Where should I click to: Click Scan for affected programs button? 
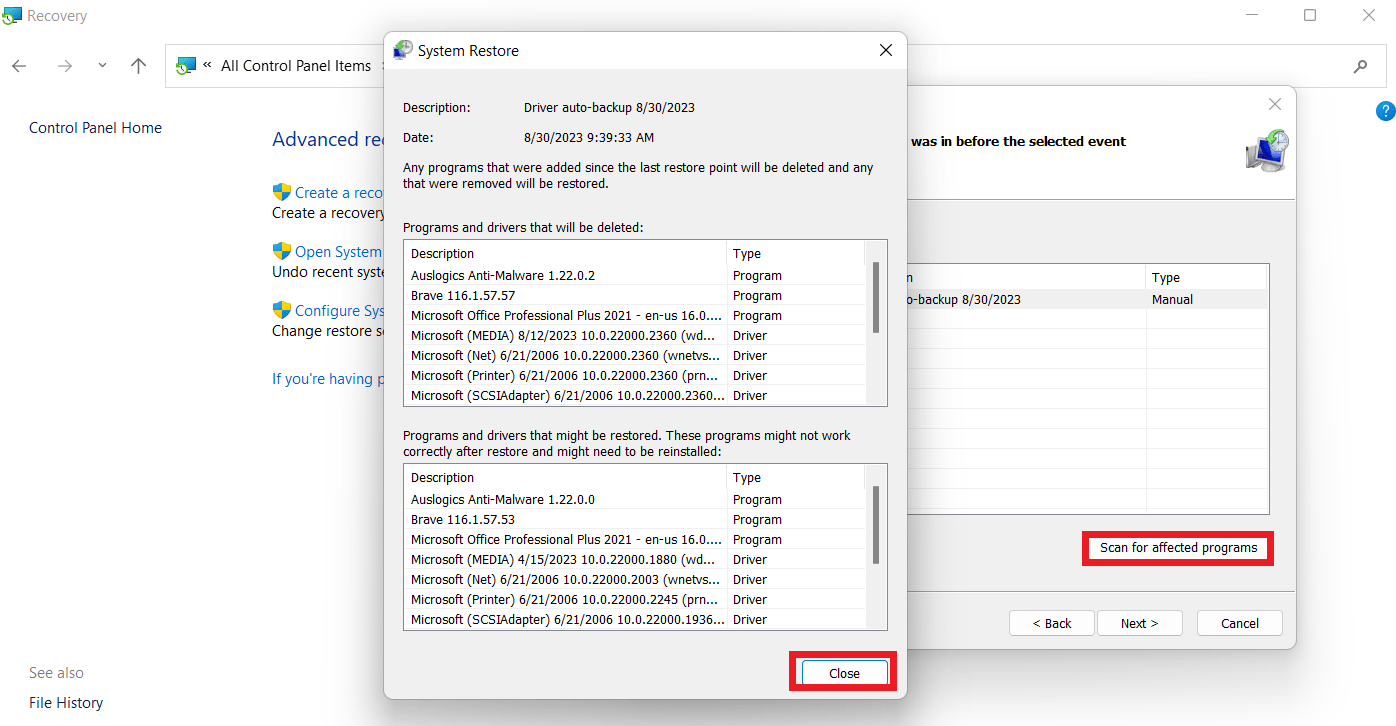coord(1178,548)
